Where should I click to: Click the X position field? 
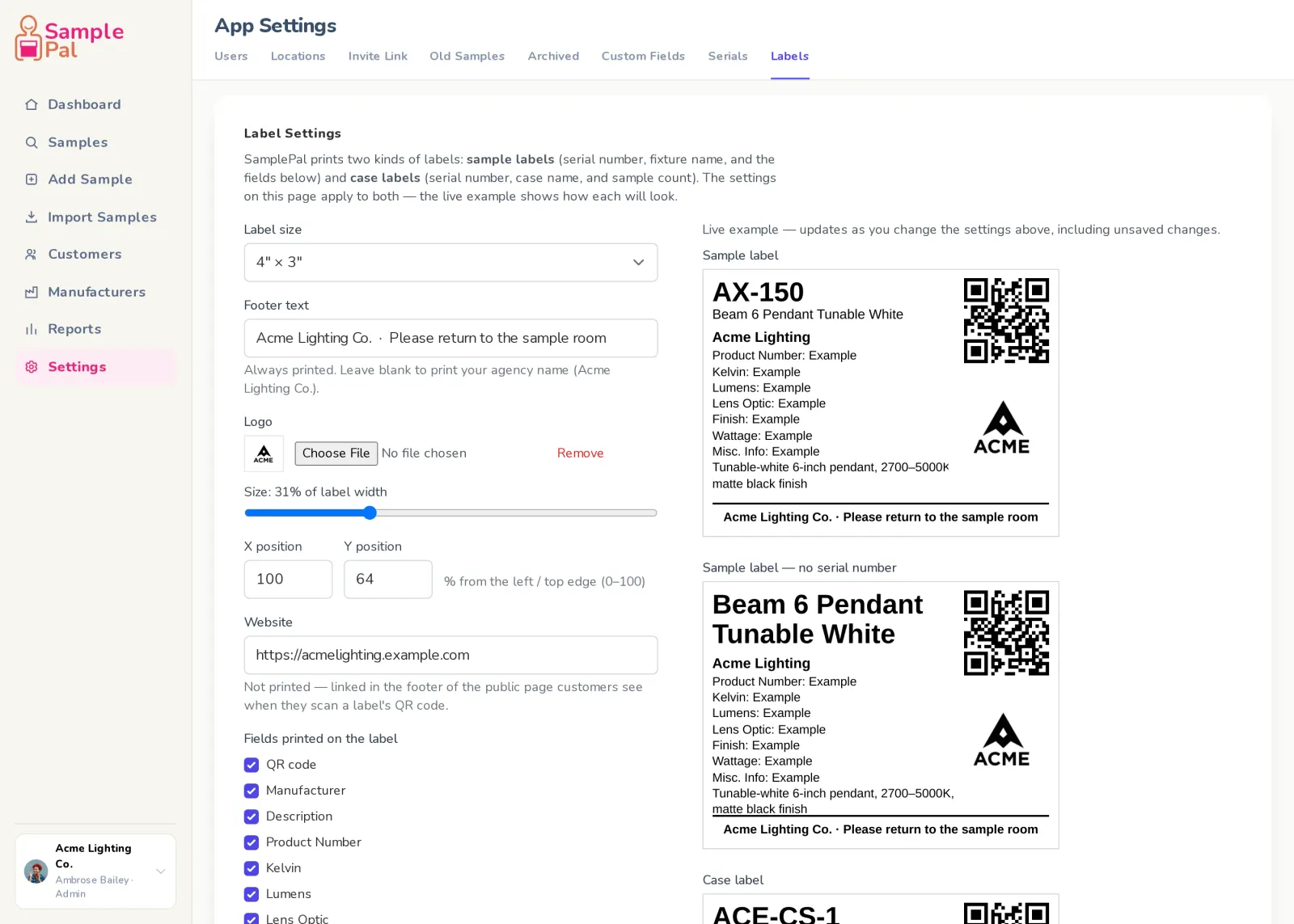pyautogui.click(x=288, y=580)
